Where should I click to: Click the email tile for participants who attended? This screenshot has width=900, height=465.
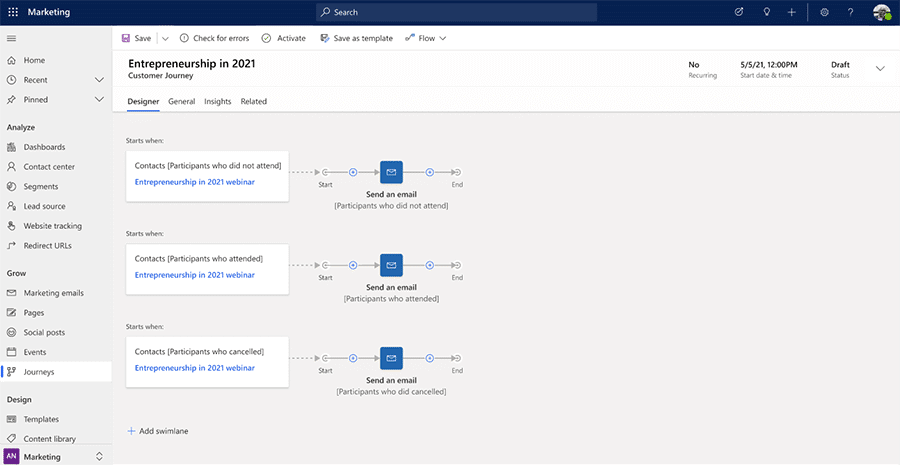391,265
